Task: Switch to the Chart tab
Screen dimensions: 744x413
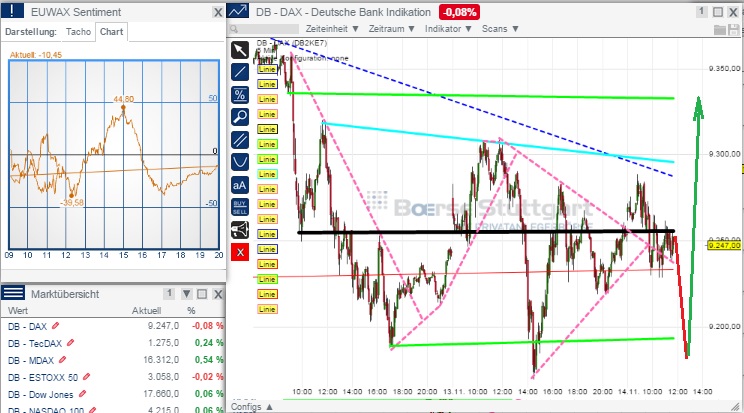Action: click(x=112, y=32)
